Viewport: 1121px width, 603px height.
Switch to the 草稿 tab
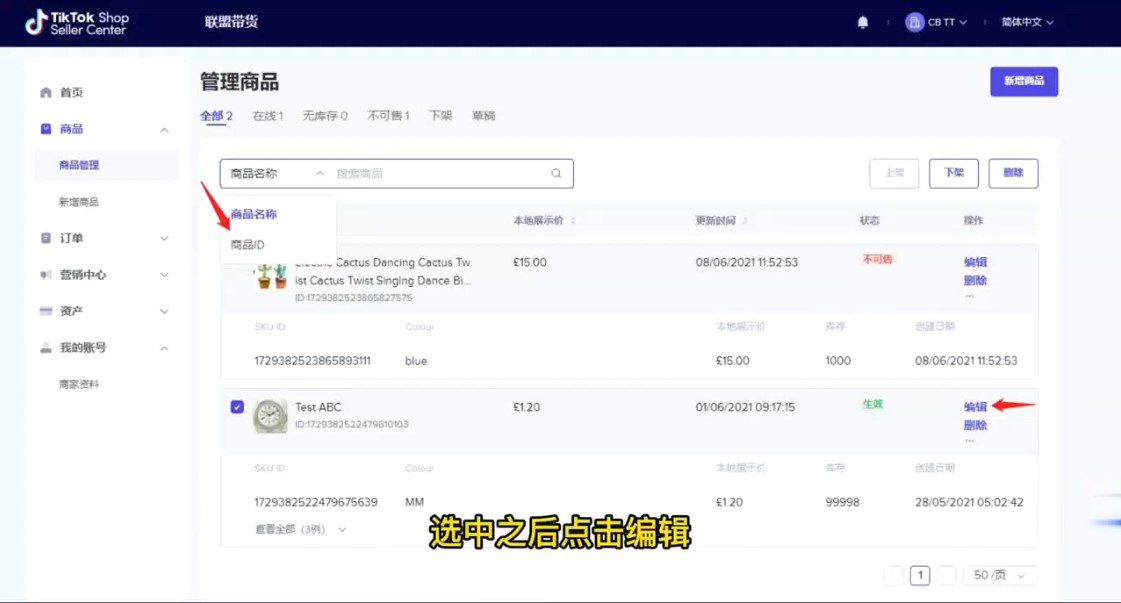click(483, 116)
